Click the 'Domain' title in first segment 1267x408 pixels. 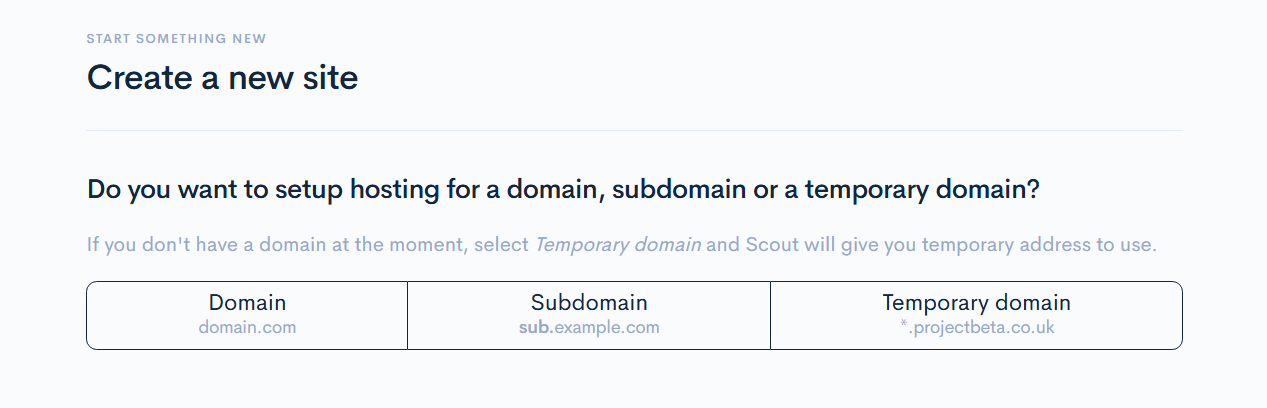(247, 303)
